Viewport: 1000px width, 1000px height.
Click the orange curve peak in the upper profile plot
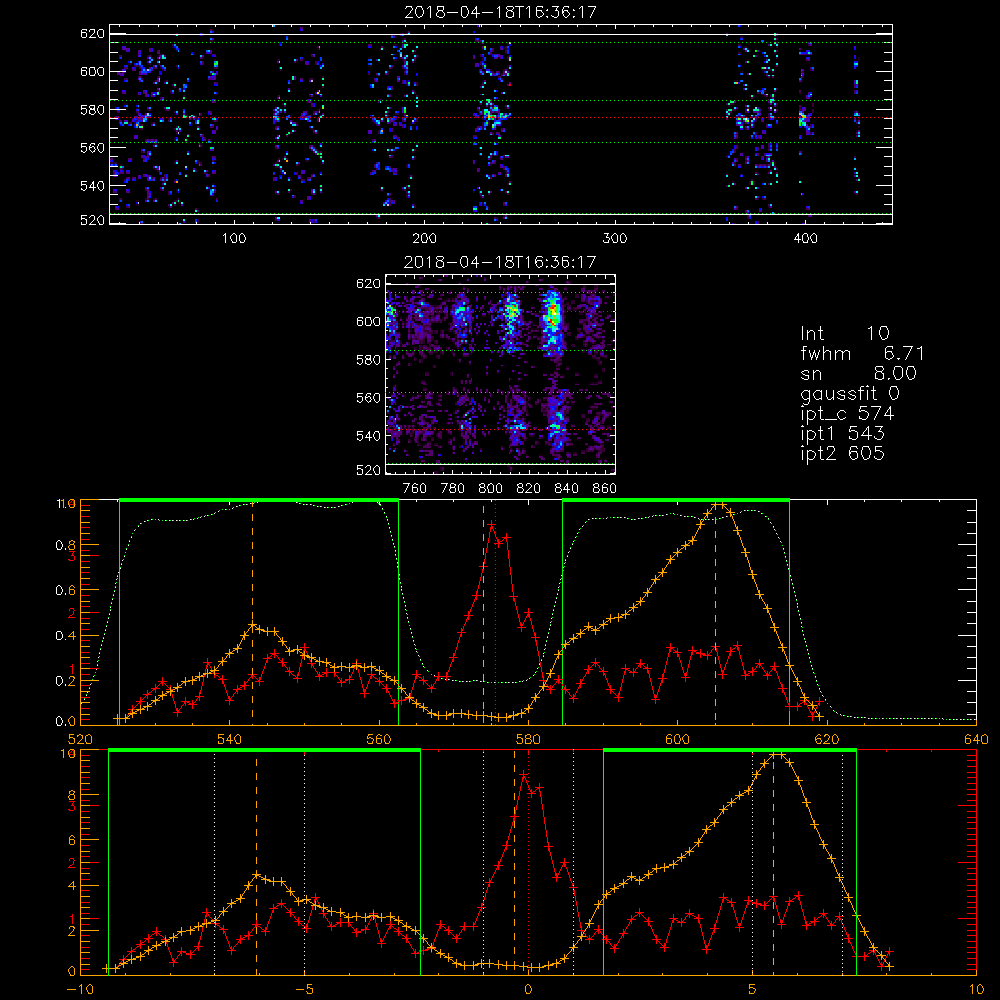[x=719, y=505]
